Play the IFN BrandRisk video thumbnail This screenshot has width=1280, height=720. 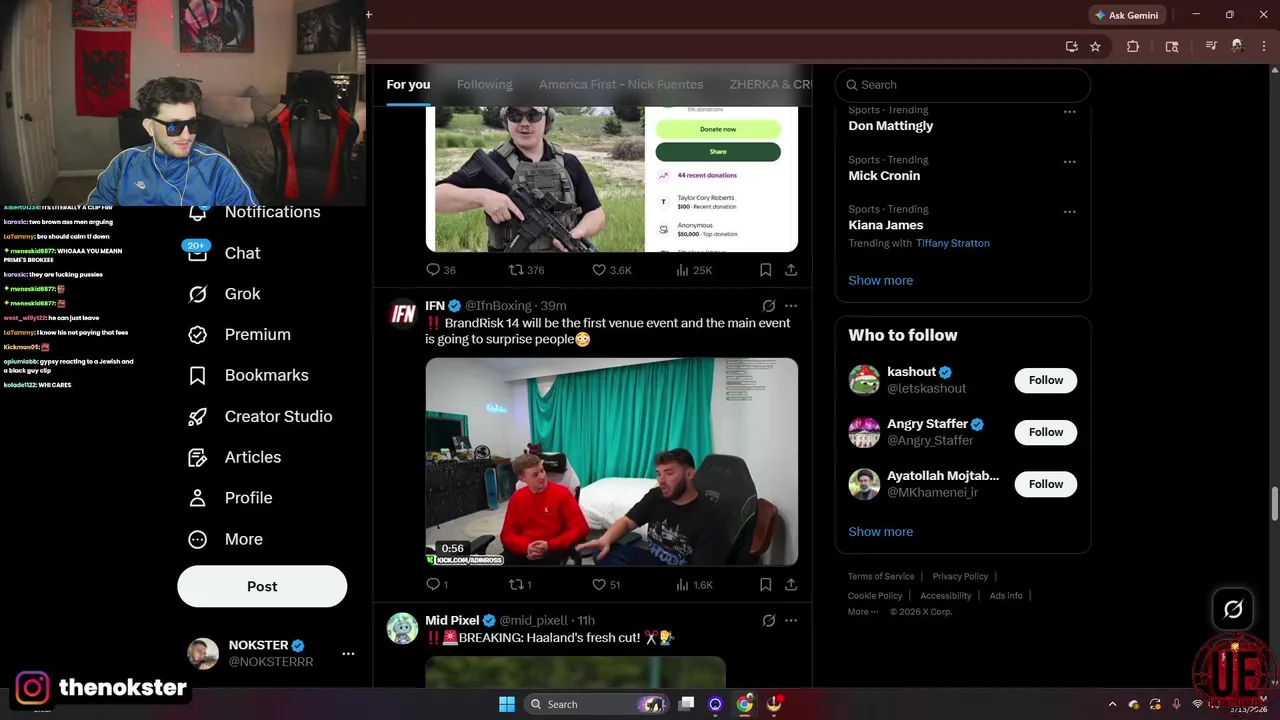pyautogui.click(x=612, y=462)
